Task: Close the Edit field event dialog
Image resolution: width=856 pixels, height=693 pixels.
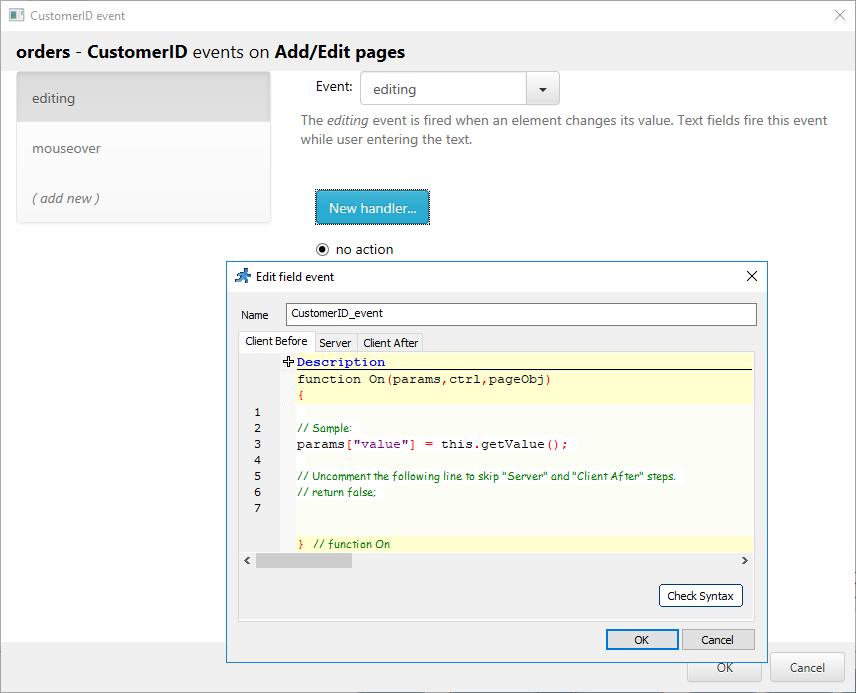Action: coord(752,276)
